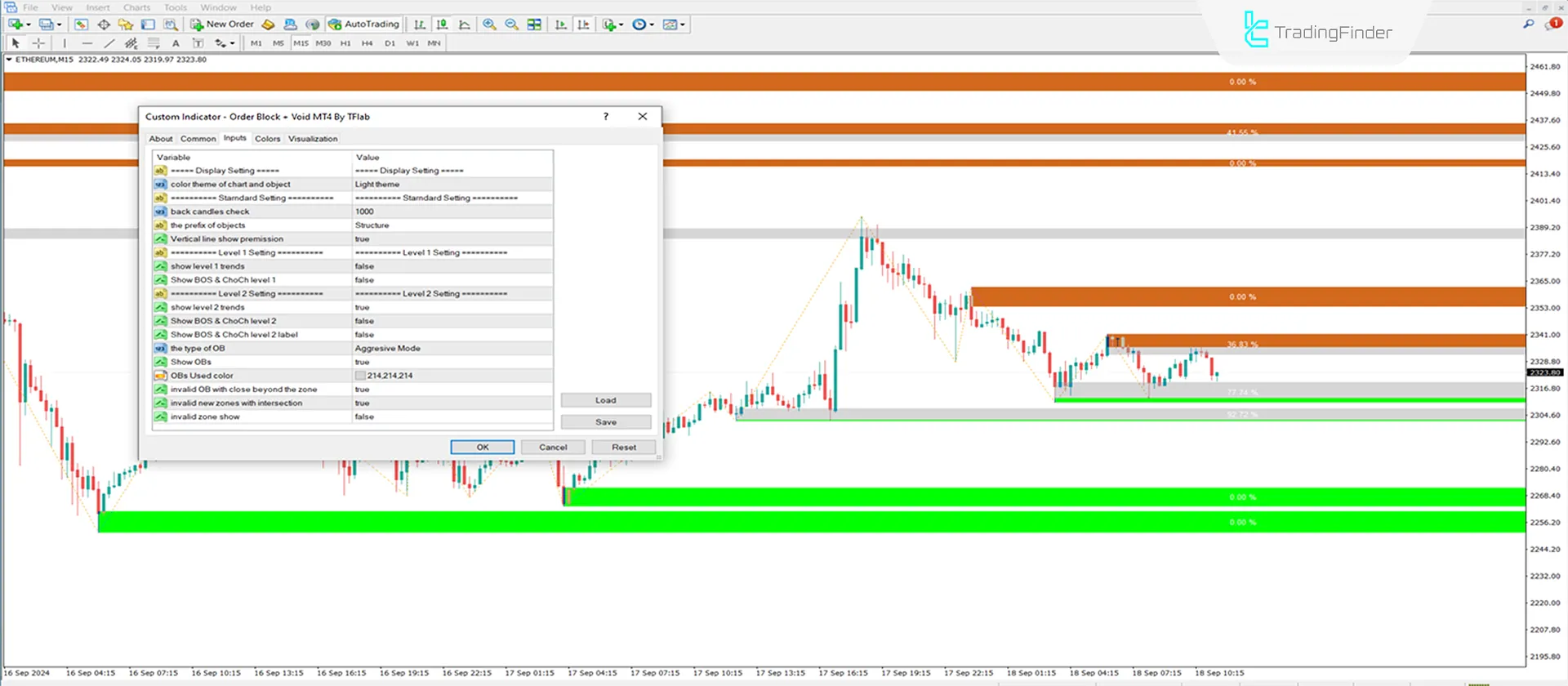Expand the templates dropdown arrow

[x=683, y=24]
